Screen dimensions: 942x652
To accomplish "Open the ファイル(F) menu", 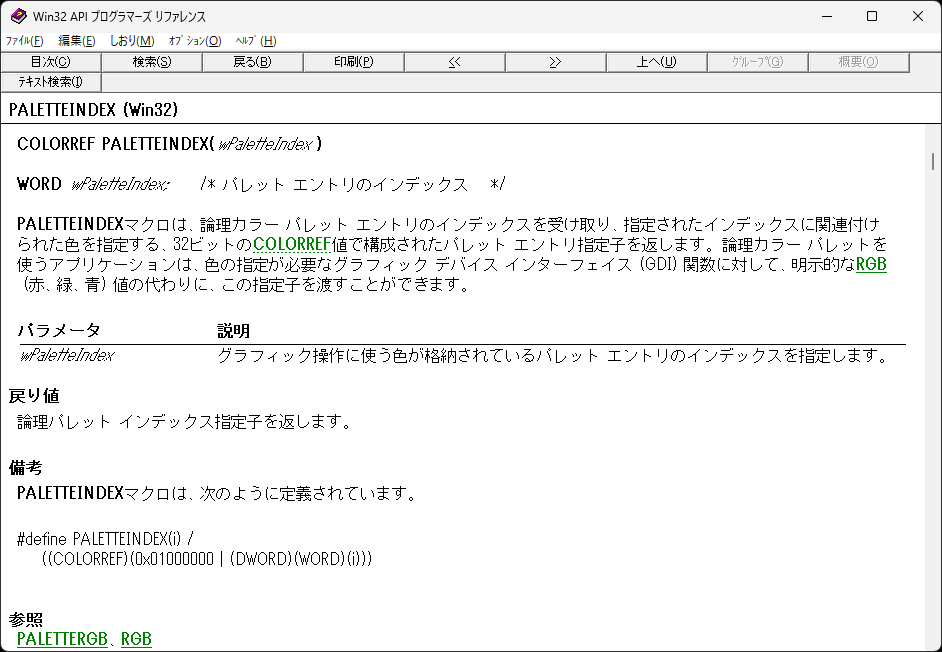I will click(25, 41).
